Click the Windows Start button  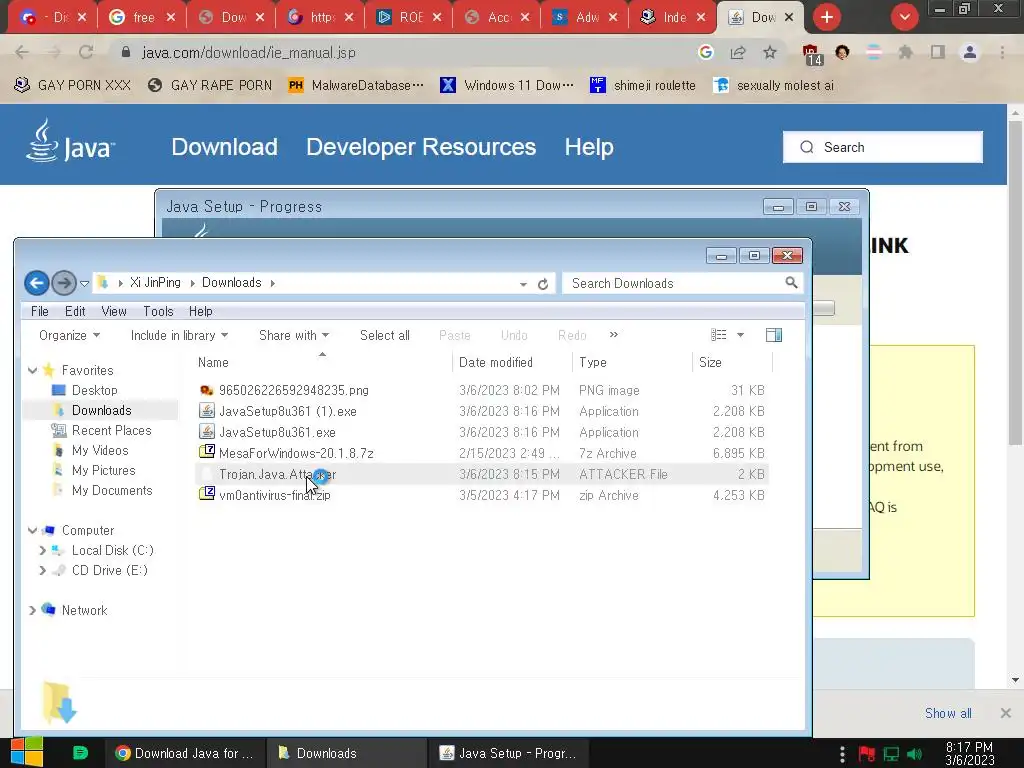[27, 752]
